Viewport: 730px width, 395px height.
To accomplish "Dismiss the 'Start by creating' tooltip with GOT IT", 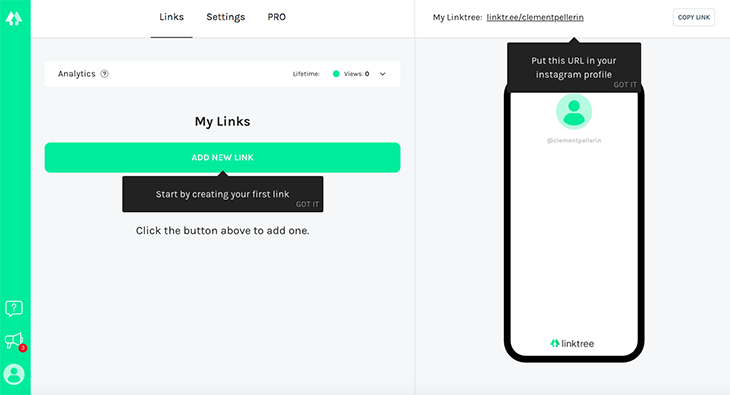I will (307, 204).
